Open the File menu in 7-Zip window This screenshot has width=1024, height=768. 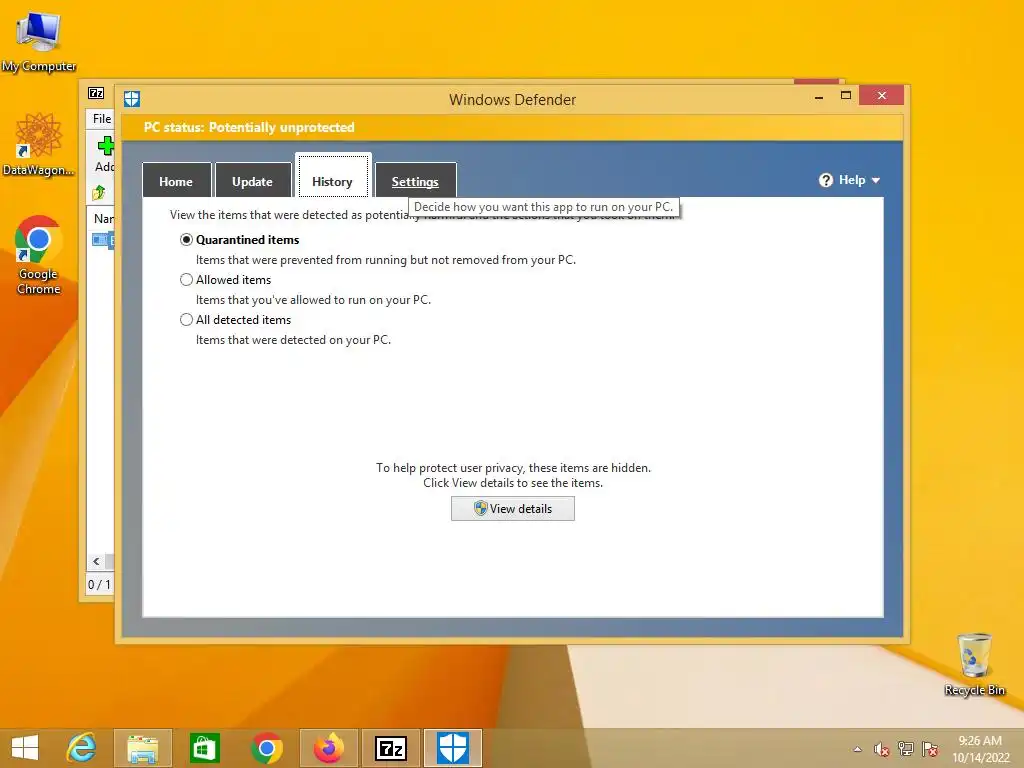pos(102,119)
